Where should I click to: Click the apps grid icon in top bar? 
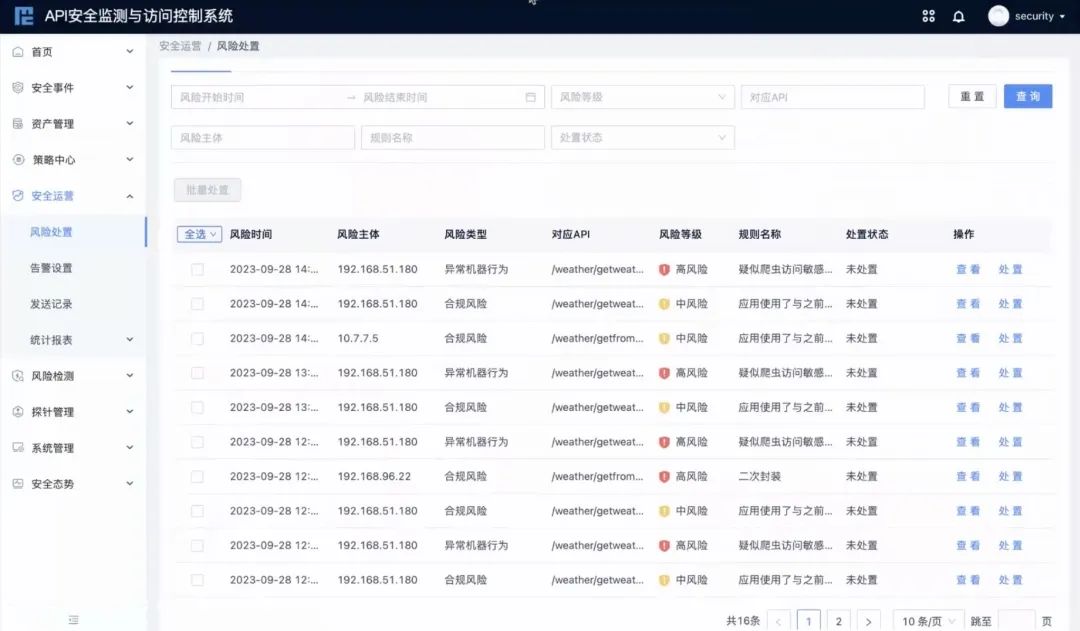pos(928,15)
